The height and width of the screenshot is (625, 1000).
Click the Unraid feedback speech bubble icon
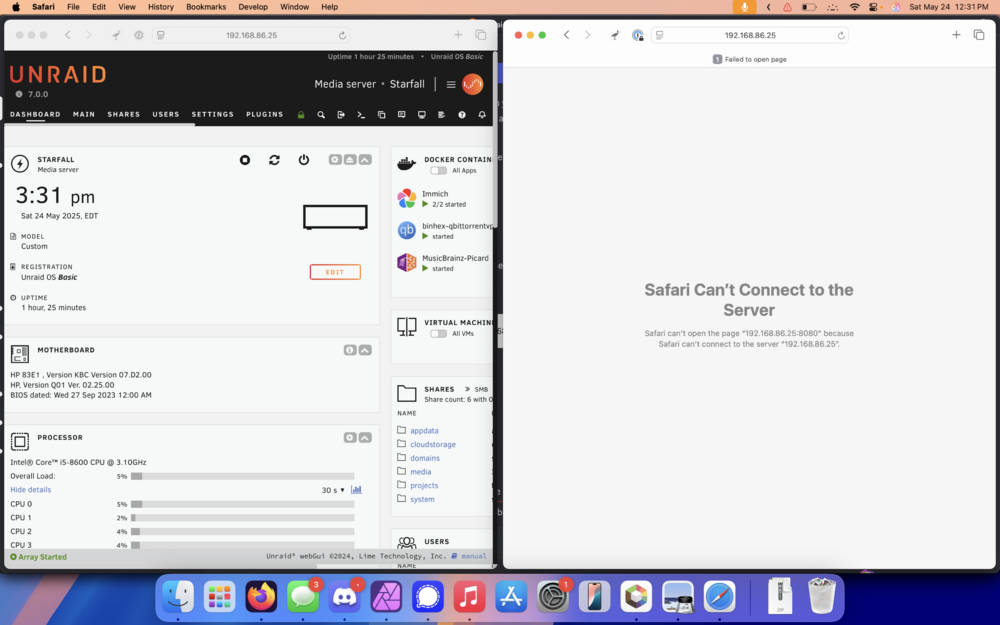401,115
